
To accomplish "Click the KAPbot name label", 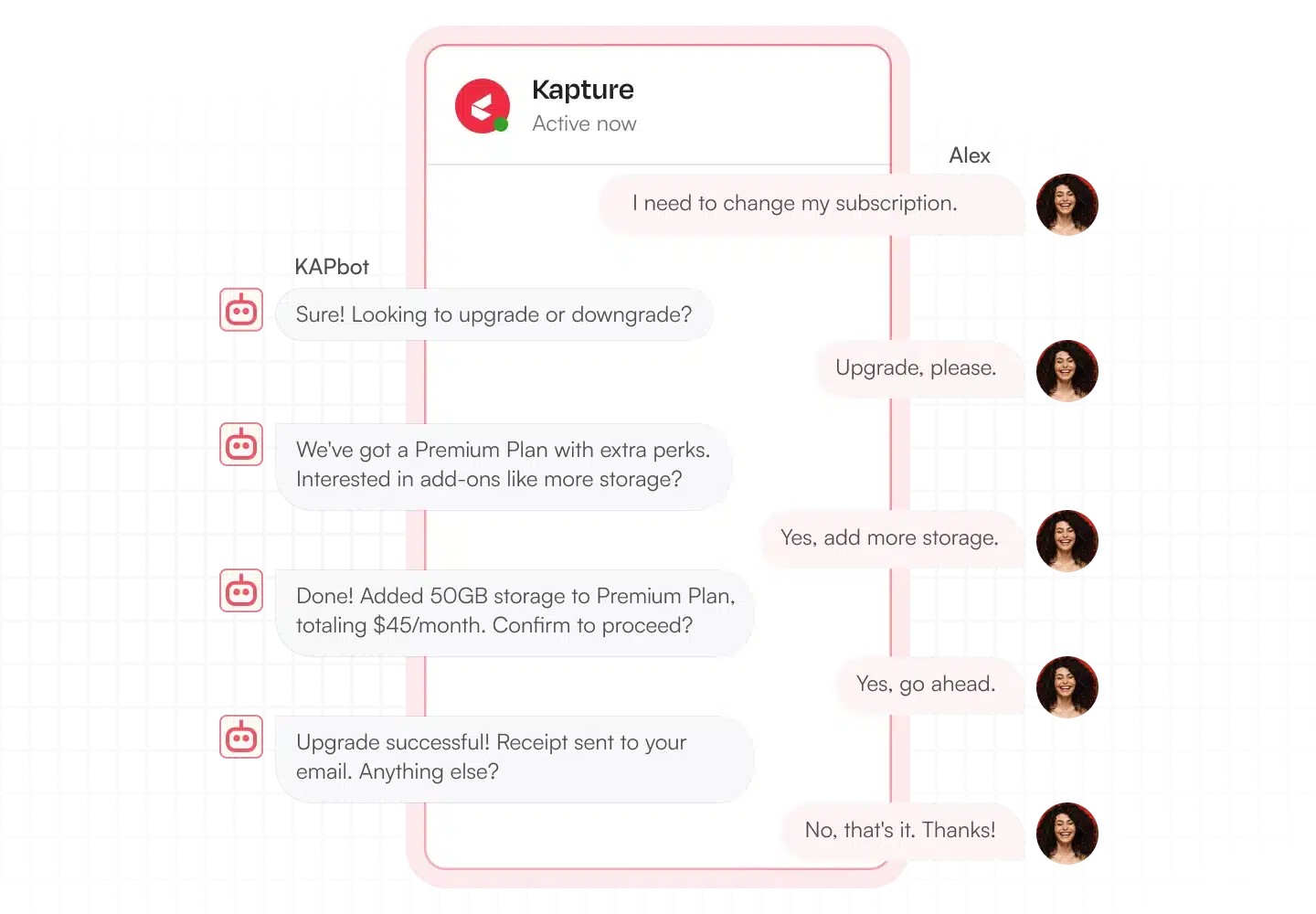I will pos(332,267).
